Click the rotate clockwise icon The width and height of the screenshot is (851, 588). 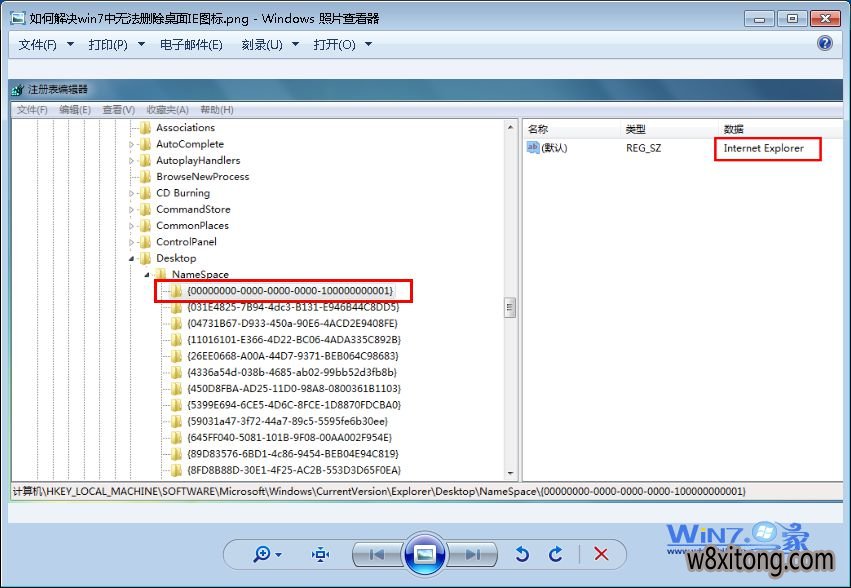coord(557,554)
